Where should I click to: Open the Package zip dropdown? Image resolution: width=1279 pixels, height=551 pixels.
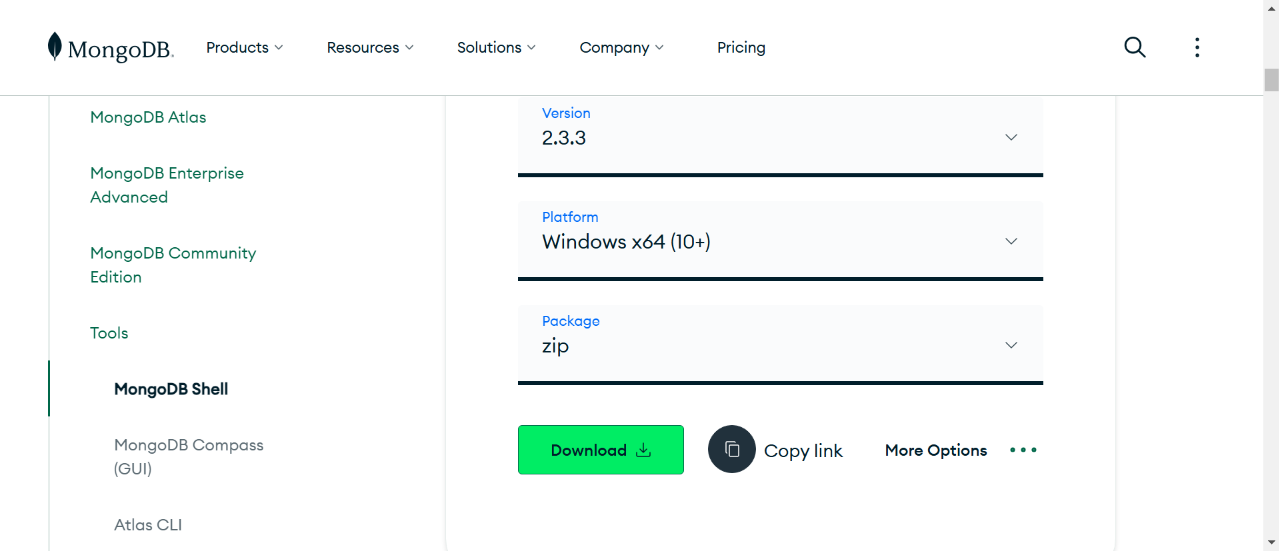[x=780, y=345]
